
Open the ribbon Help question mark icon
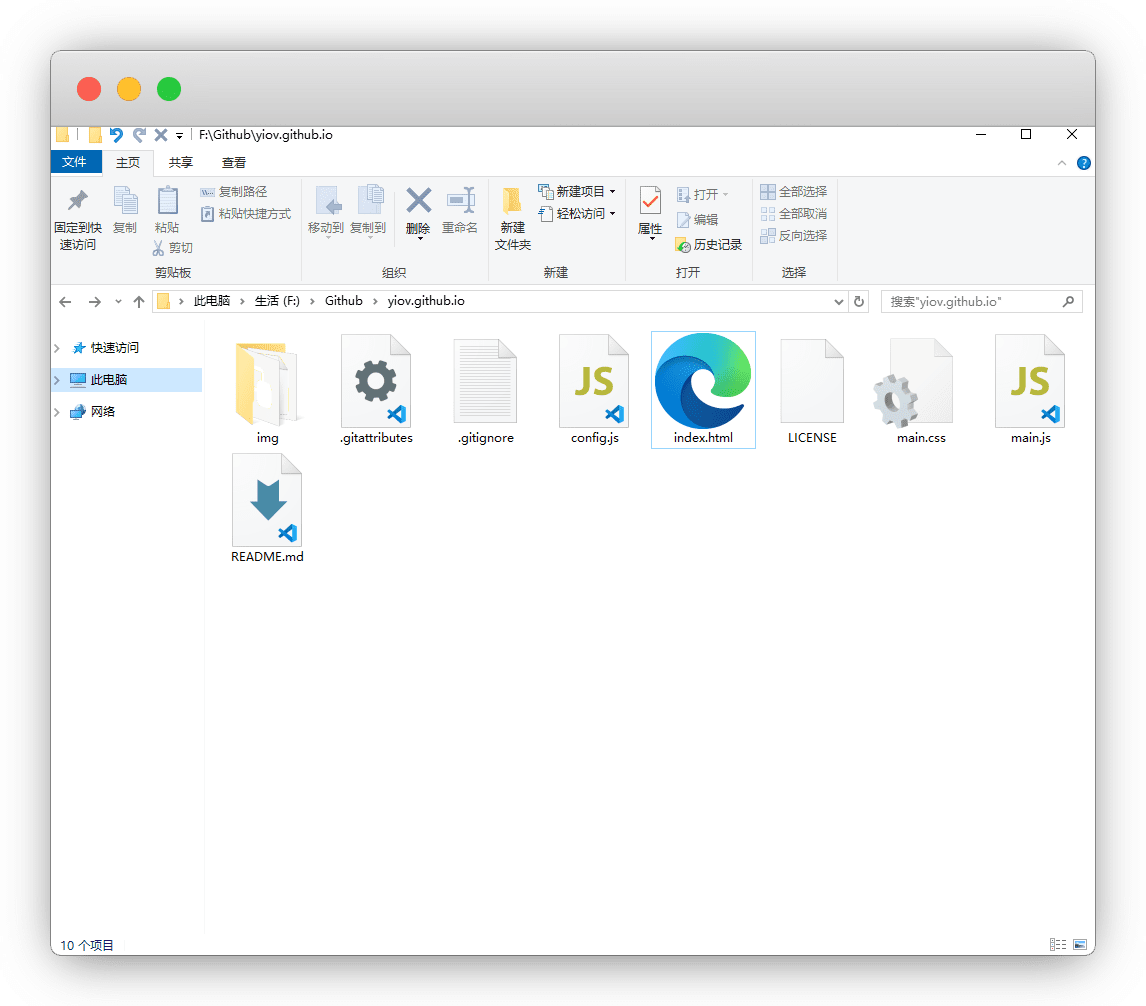tap(1083, 163)
